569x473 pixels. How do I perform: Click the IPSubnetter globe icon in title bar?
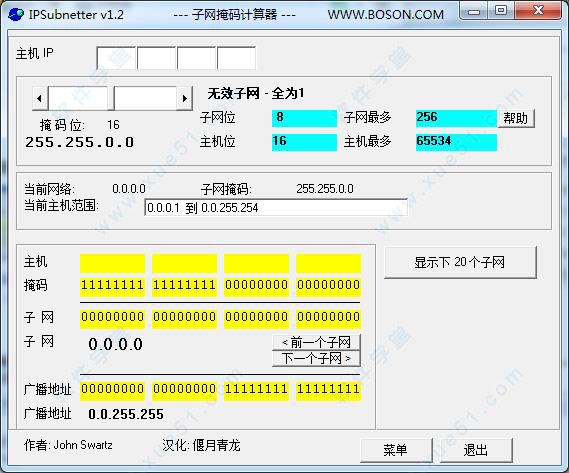(16, 14)
